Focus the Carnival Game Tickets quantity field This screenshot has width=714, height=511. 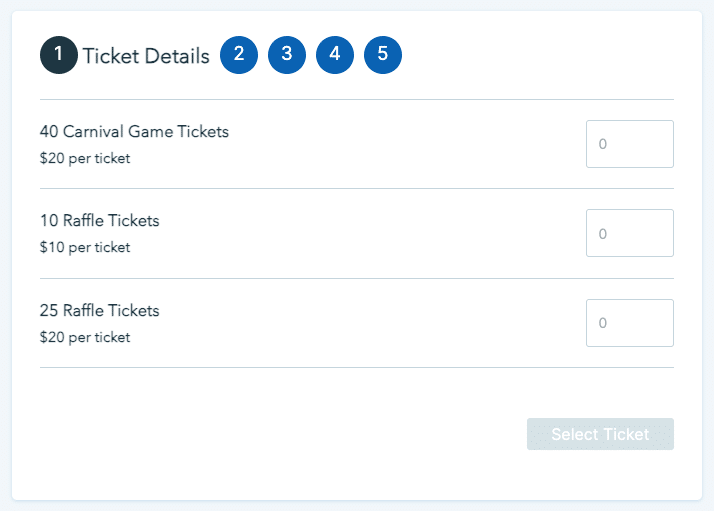629,144
